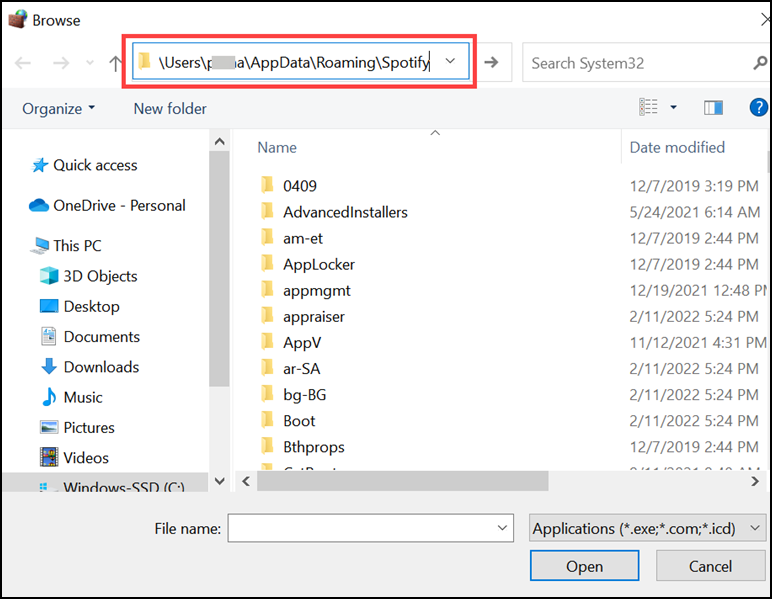Expand the view options dropdown arrow

(x=674, y=108)
